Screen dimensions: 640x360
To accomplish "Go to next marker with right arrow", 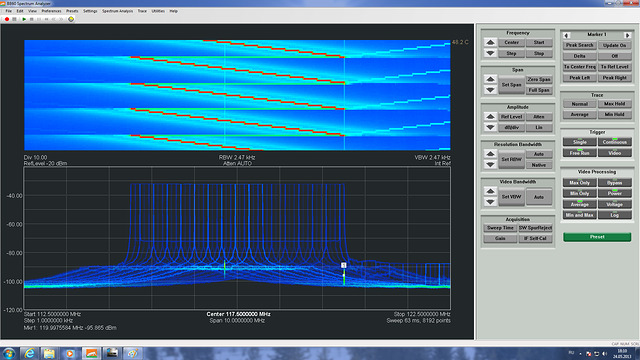I will [x=627, y=35].
